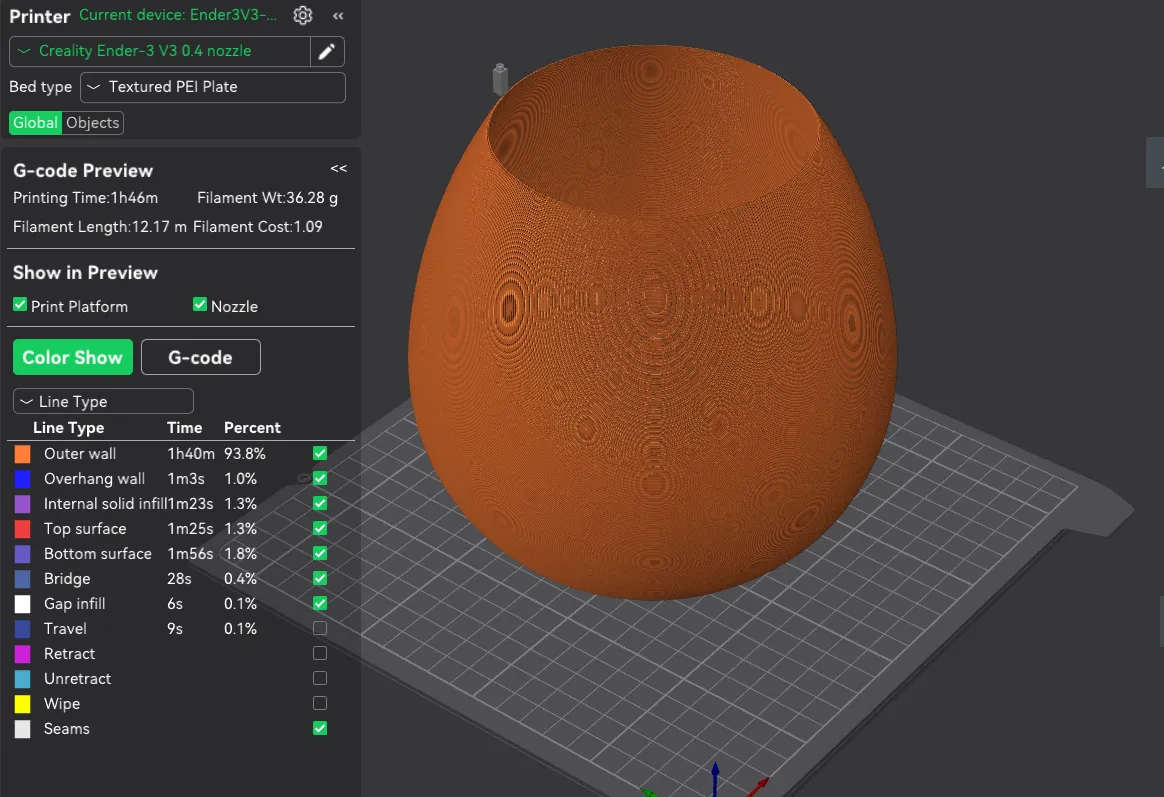1164x797 pixels.
Task: Switch to the Objects tab
Action: (93, 122)
